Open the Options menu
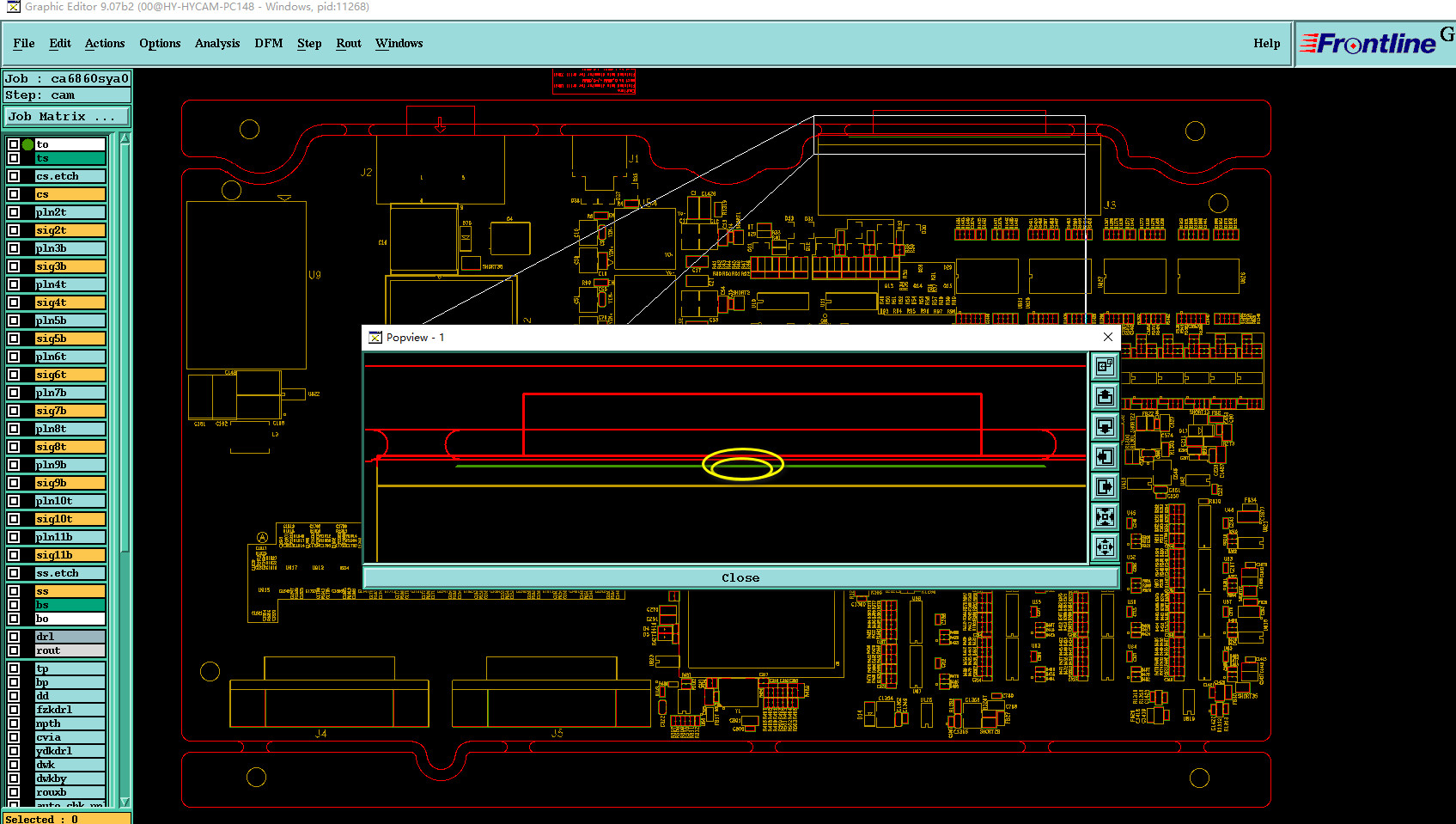The width and height of the screenshot is (1456, 824). (160, 43)
